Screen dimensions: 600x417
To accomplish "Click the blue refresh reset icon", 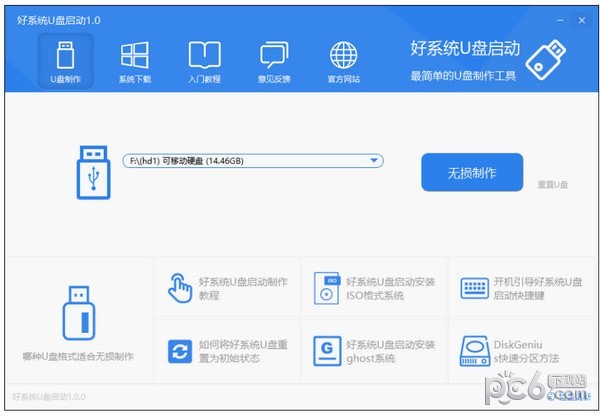I will click(180, 350).
